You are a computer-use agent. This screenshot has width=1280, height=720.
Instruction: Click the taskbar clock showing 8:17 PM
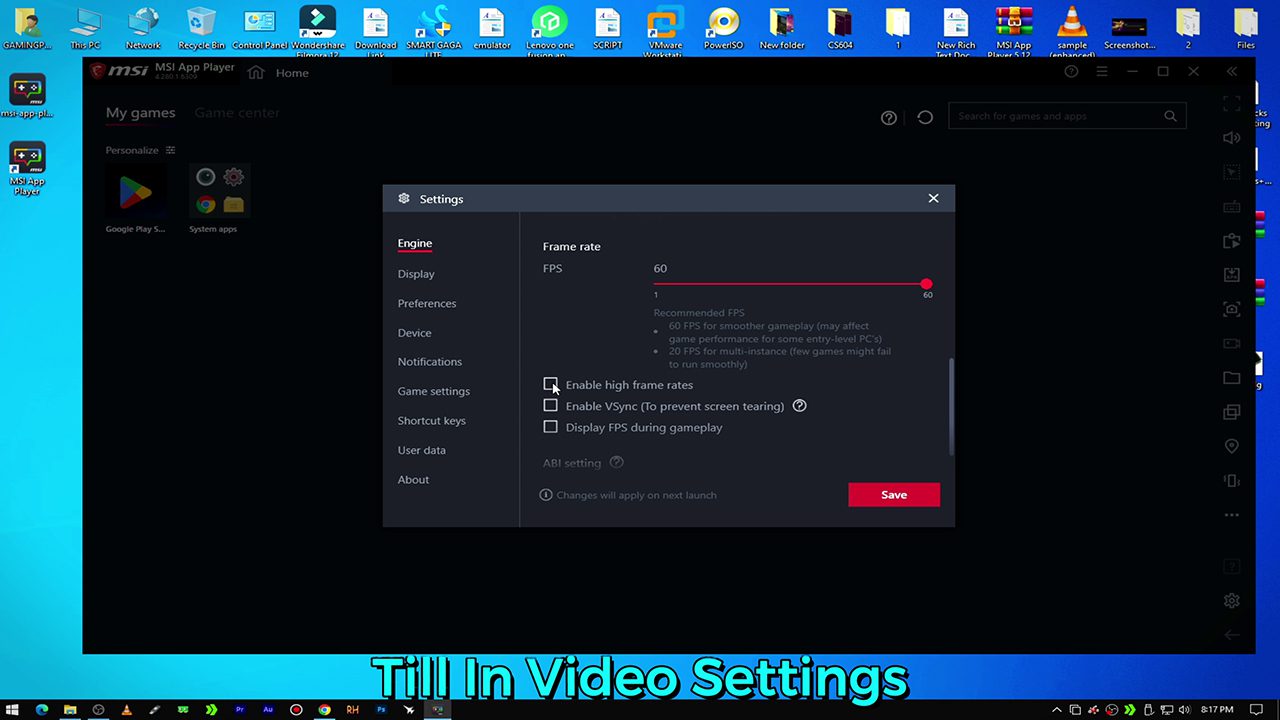[x=1217, y=709]
